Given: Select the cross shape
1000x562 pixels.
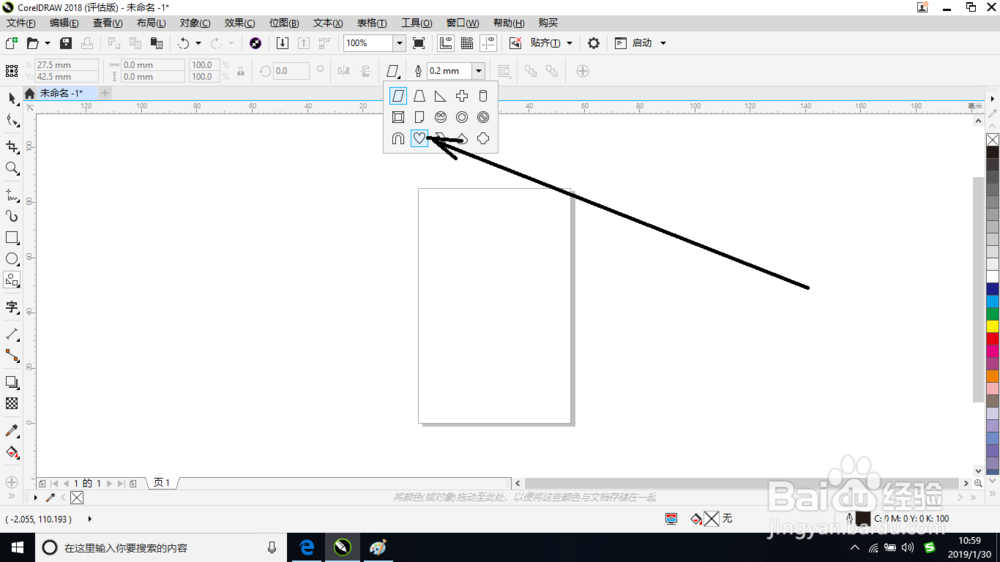Looking at the screenshot, I should click(x=462, y=96).
